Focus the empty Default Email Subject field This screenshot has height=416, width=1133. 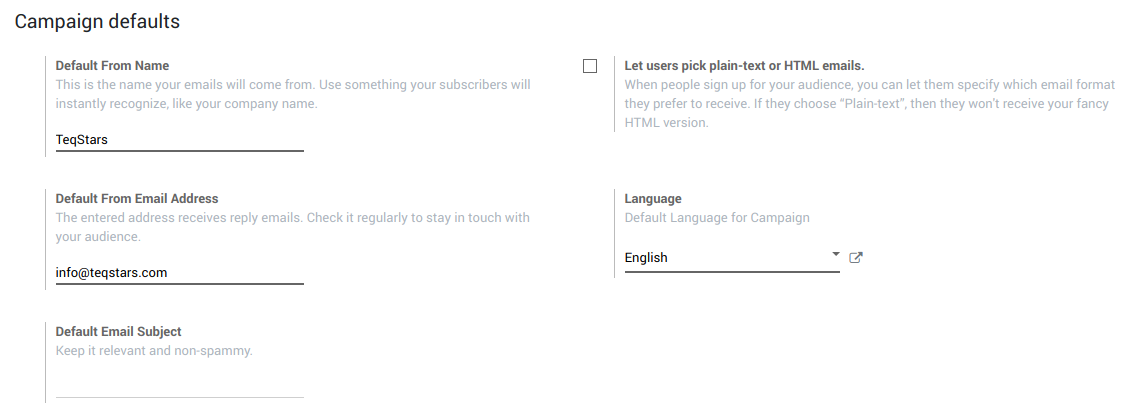pyautogui.click(x=179, y=385)
